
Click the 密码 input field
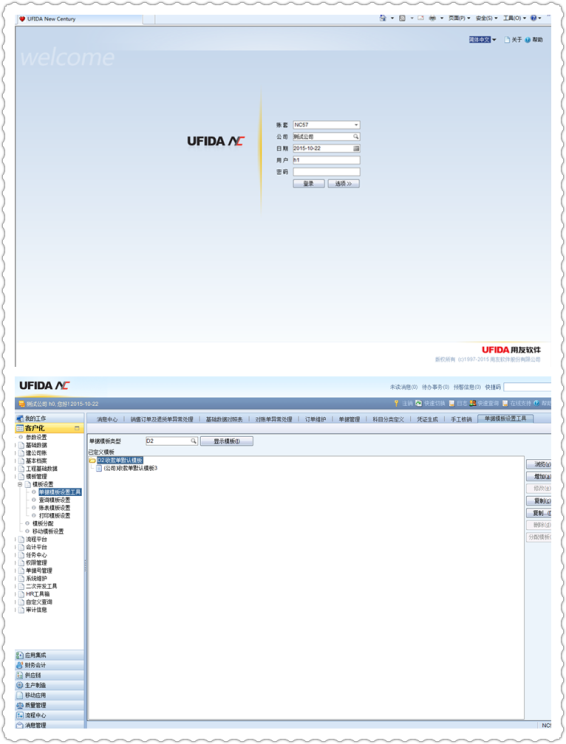(x=326, y=172)
